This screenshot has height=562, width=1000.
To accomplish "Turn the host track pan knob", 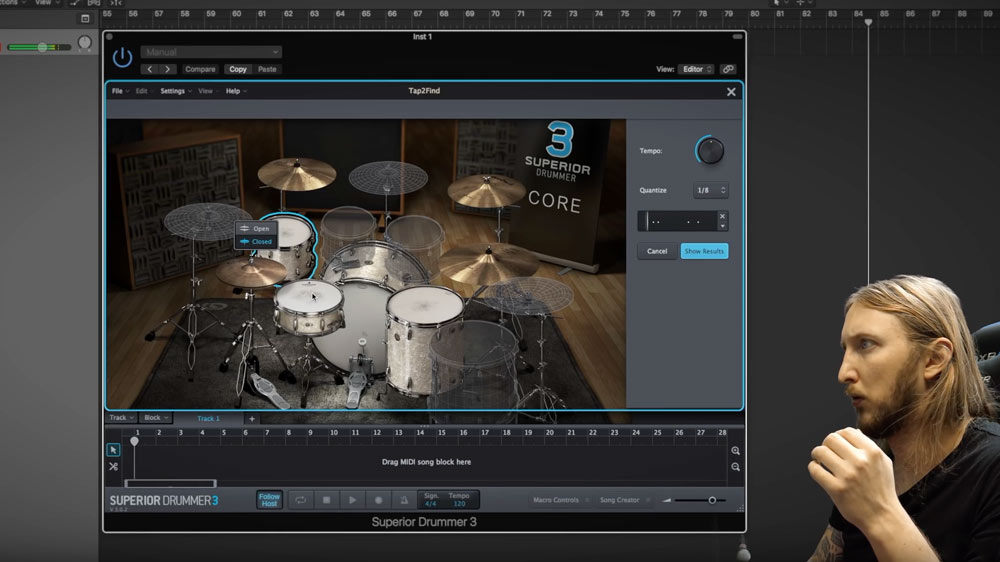I will 84,43.
